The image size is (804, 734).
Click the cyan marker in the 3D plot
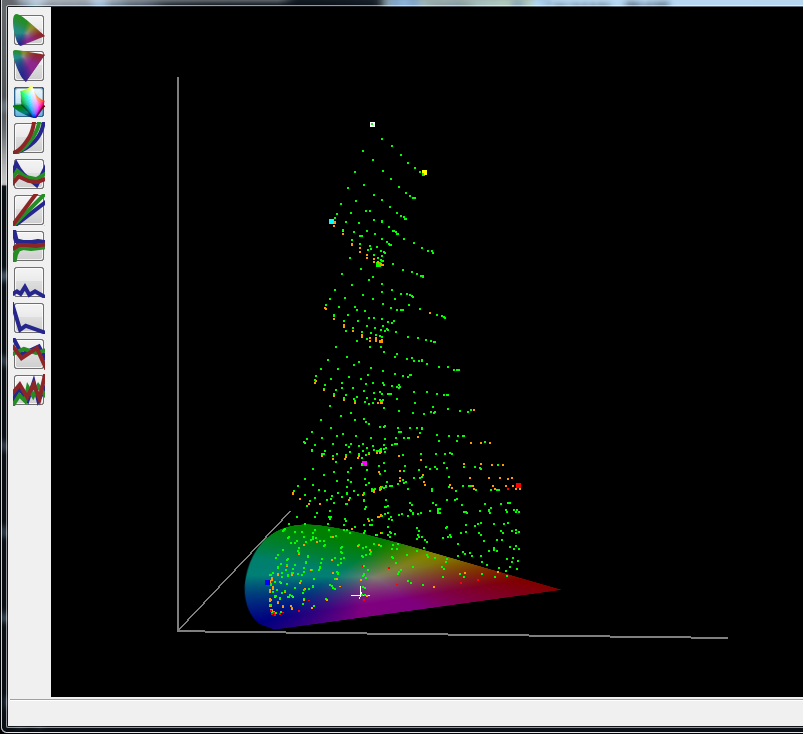click(x=331, y=222)
